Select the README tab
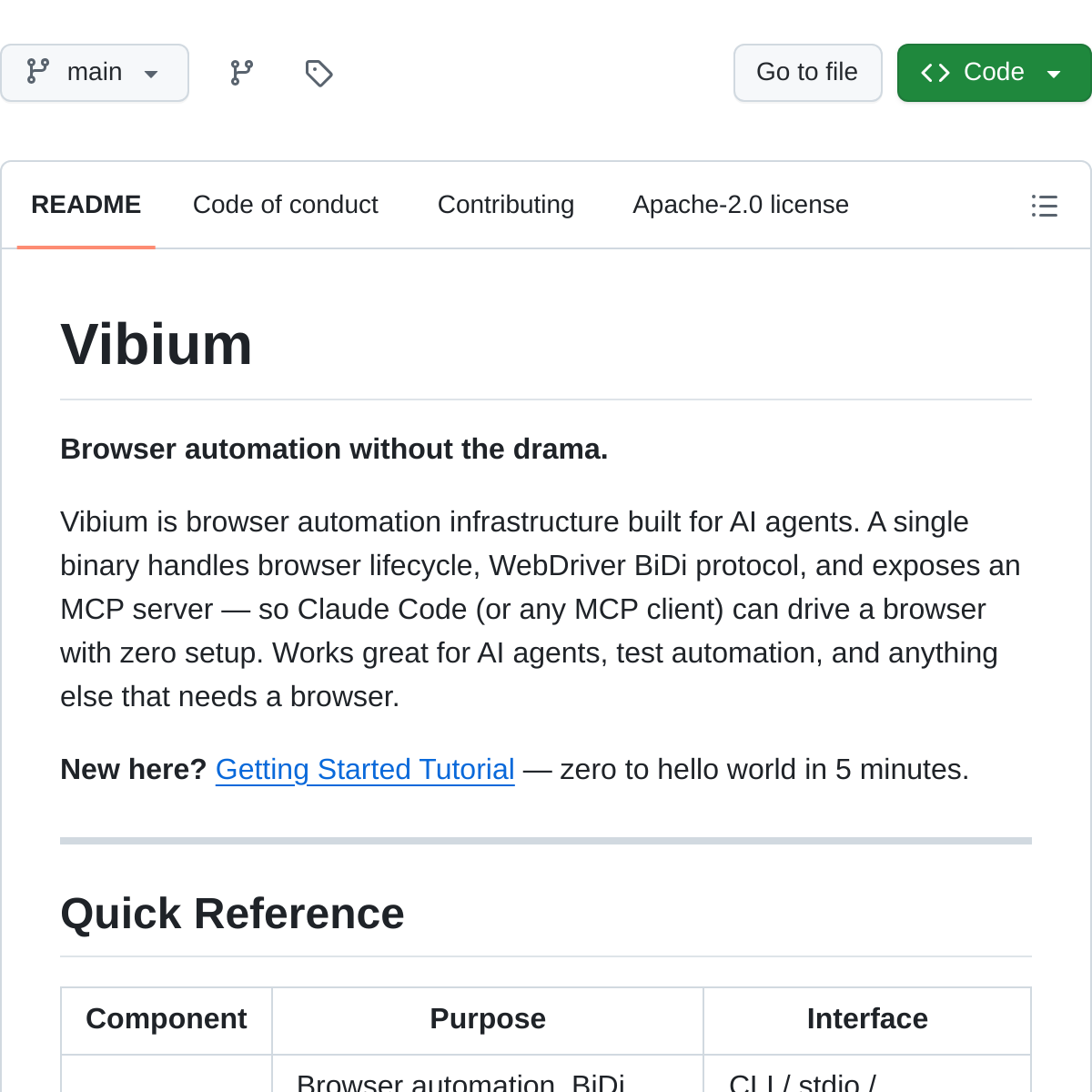The height and width of the screenshot is (1092, 1092). (x=86, y=204)
